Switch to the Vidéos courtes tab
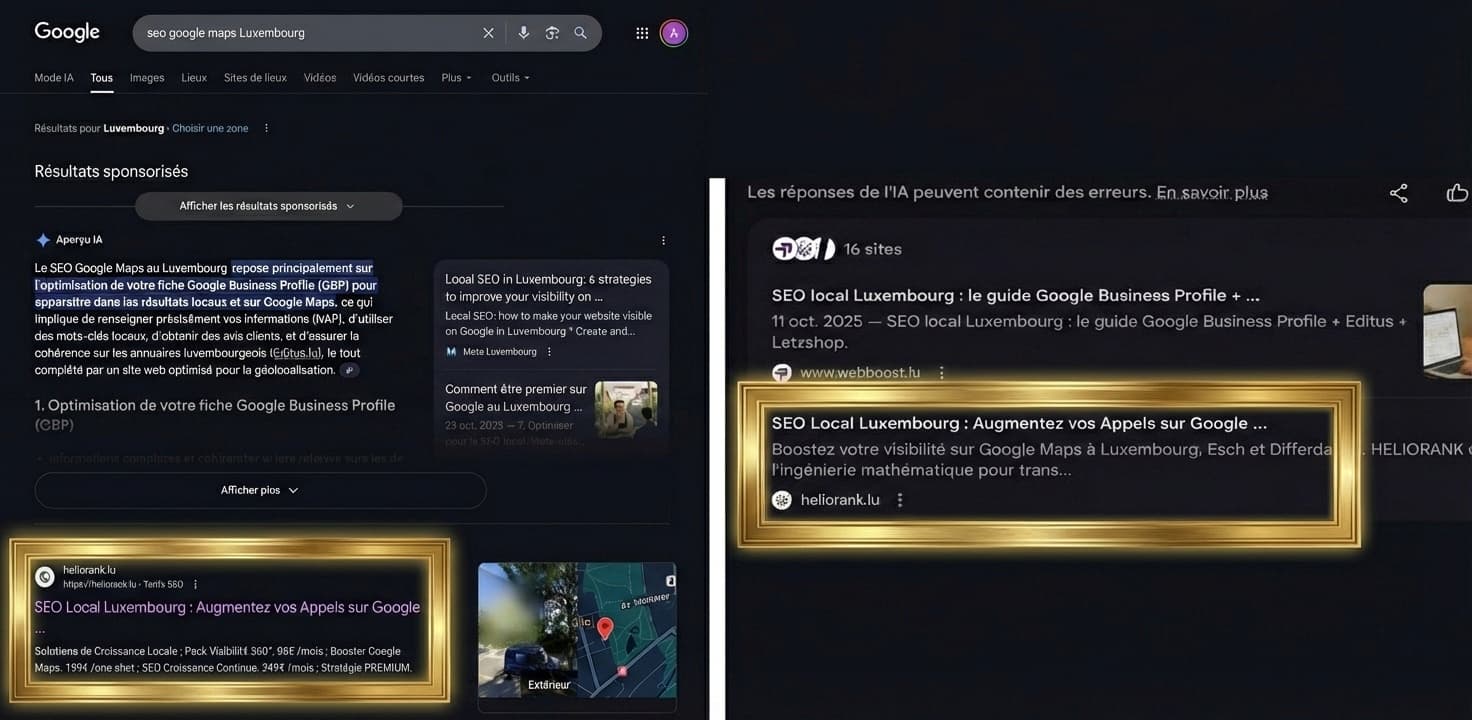The width and height of the screenshot is (1472, 720). point(388,77)
